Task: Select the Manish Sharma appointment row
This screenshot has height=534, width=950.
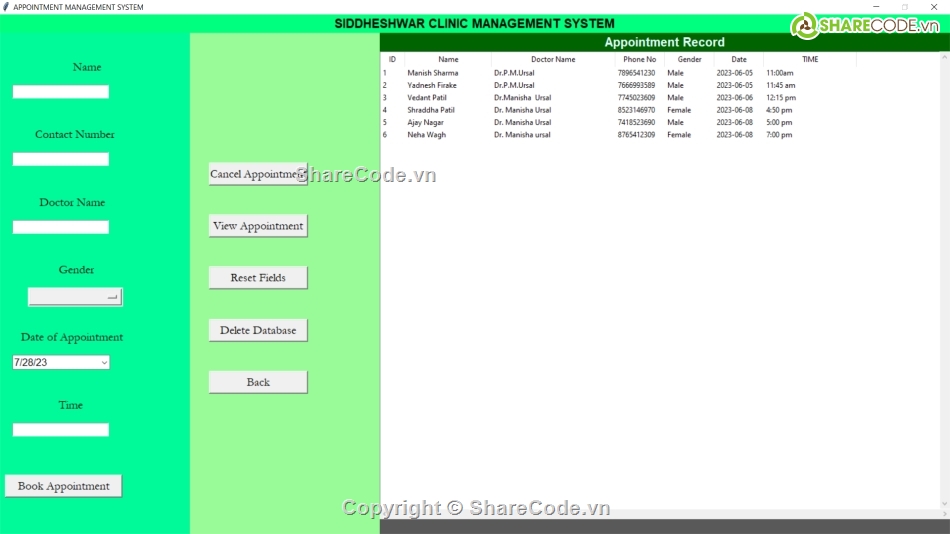Action: click(432, 73)
